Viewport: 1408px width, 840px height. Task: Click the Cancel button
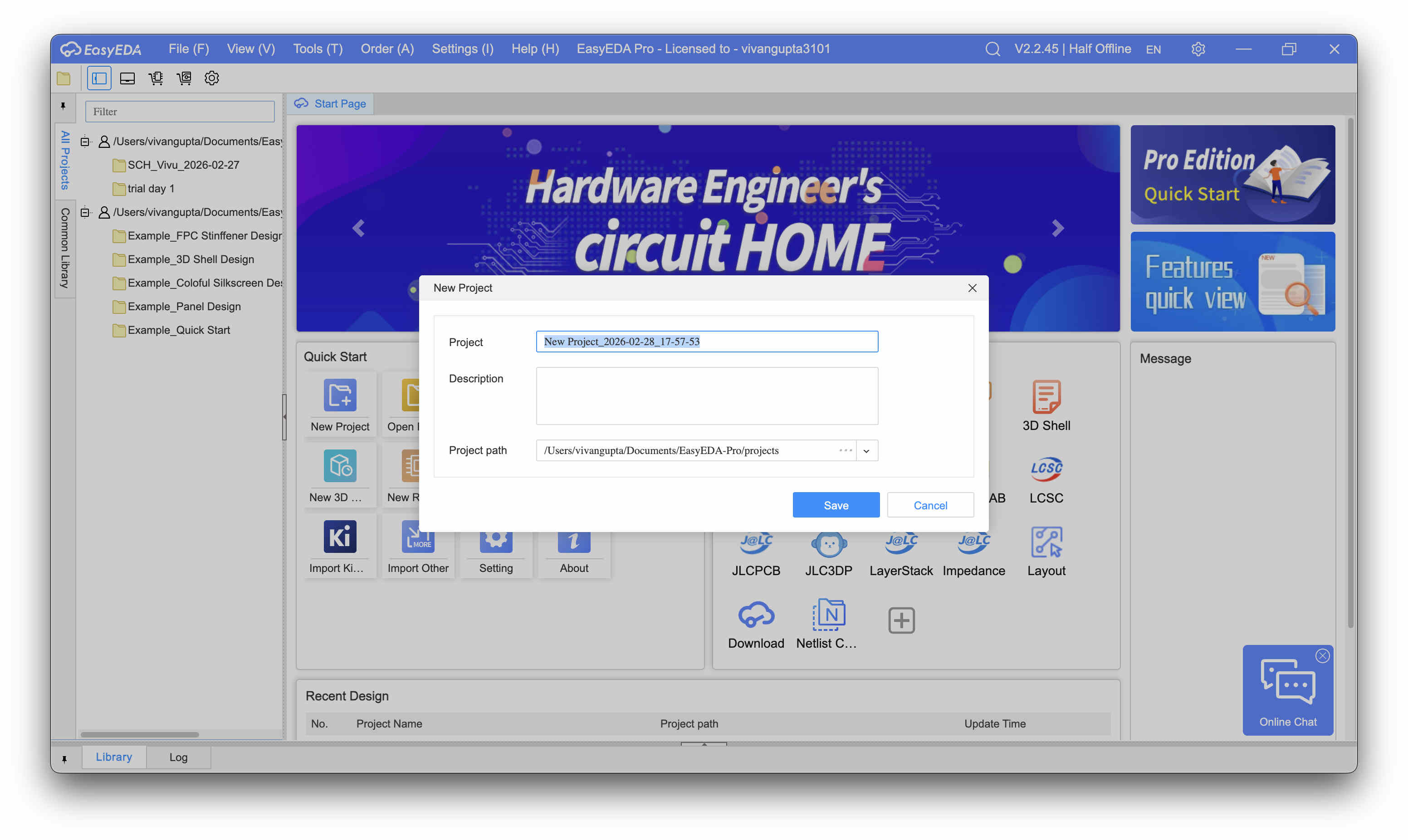click(x=930, y=505)
